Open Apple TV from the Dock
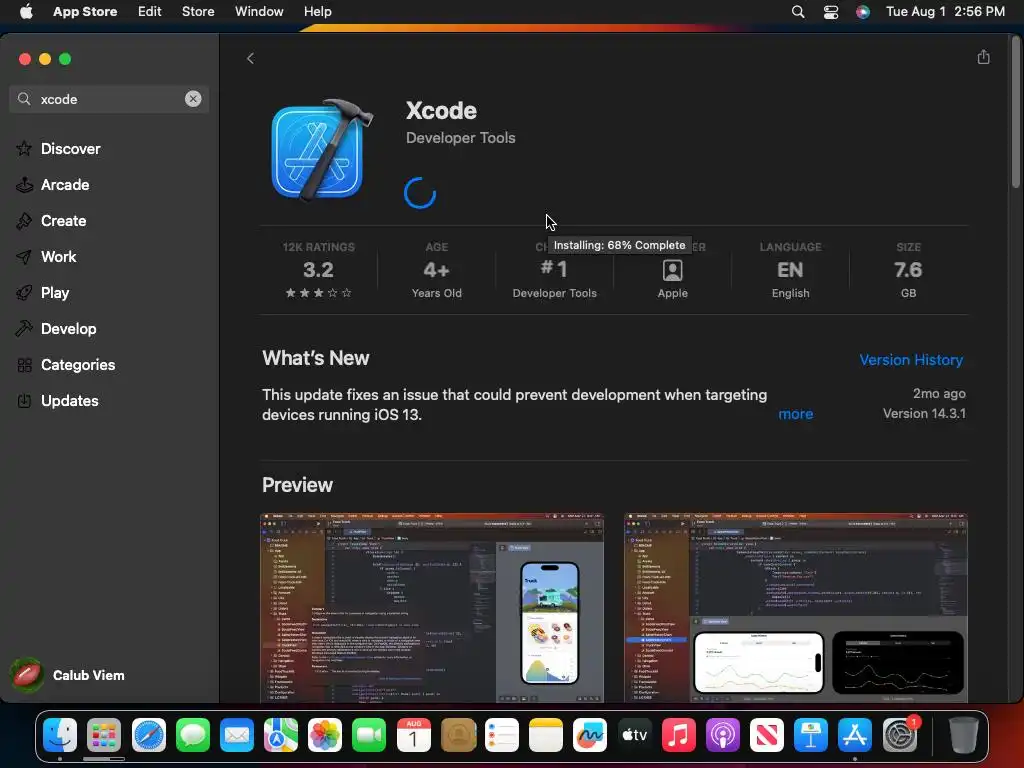Image resolution: width=1024 pixels, height=768 pixels. 634,735
